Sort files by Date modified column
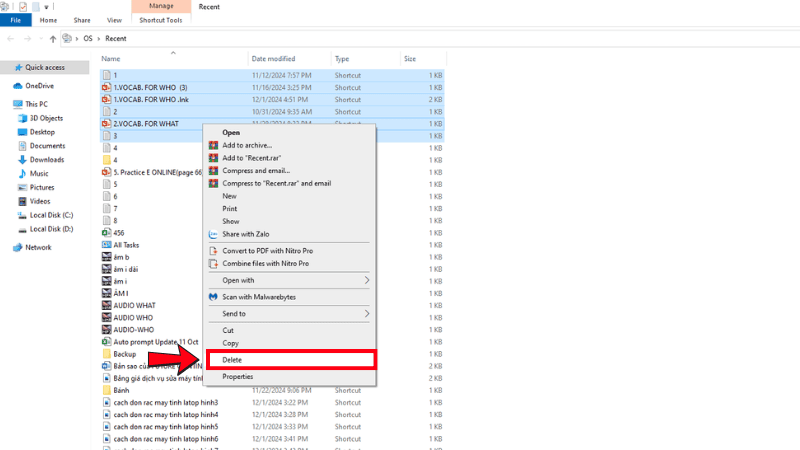This screenshot has height=450, width=800. (273, 59)
